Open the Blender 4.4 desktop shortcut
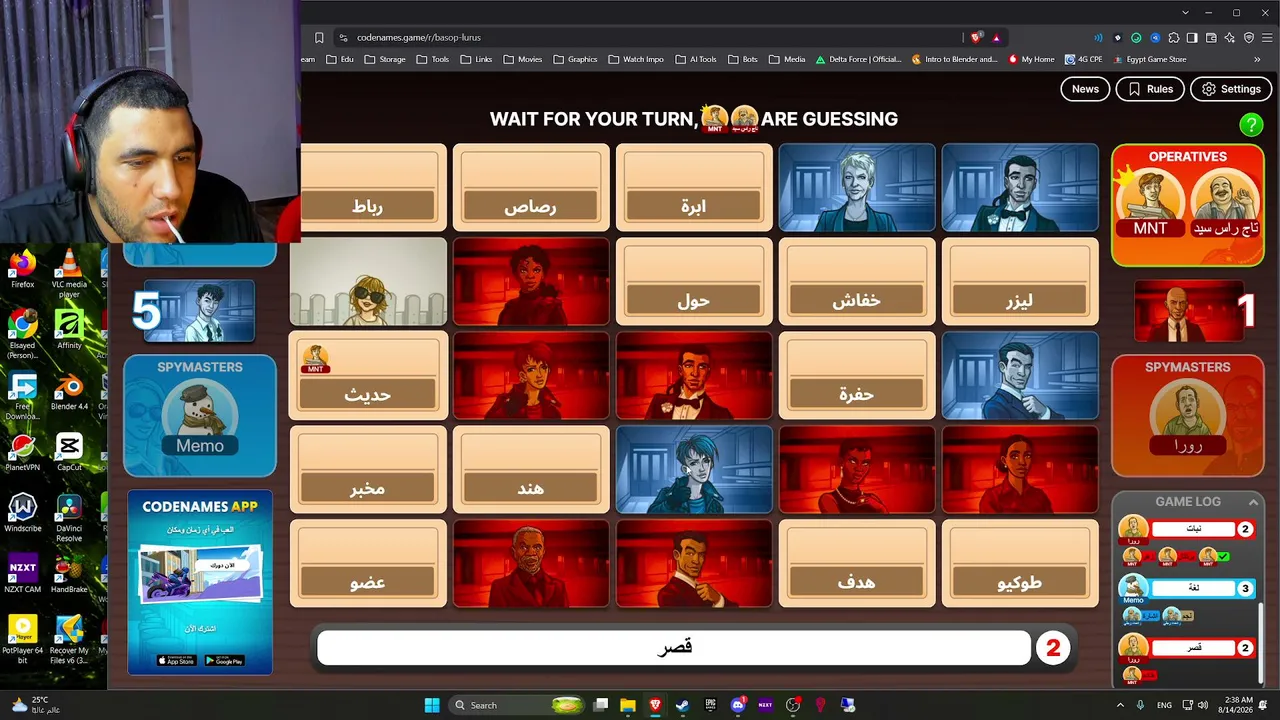Viewport: 1280px width, 720px height. tap(69, 391)
